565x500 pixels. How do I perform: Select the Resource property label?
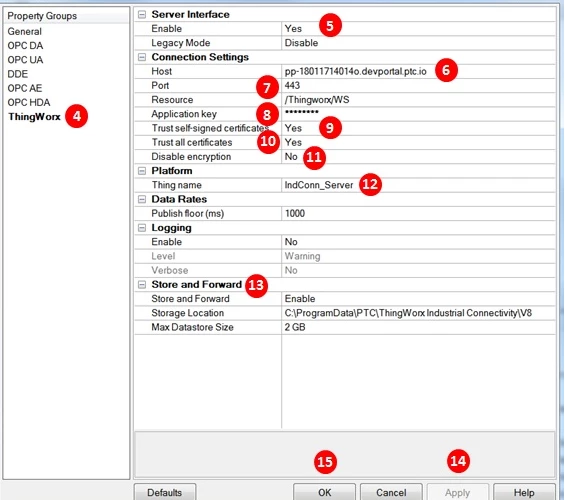coord(172,100)
